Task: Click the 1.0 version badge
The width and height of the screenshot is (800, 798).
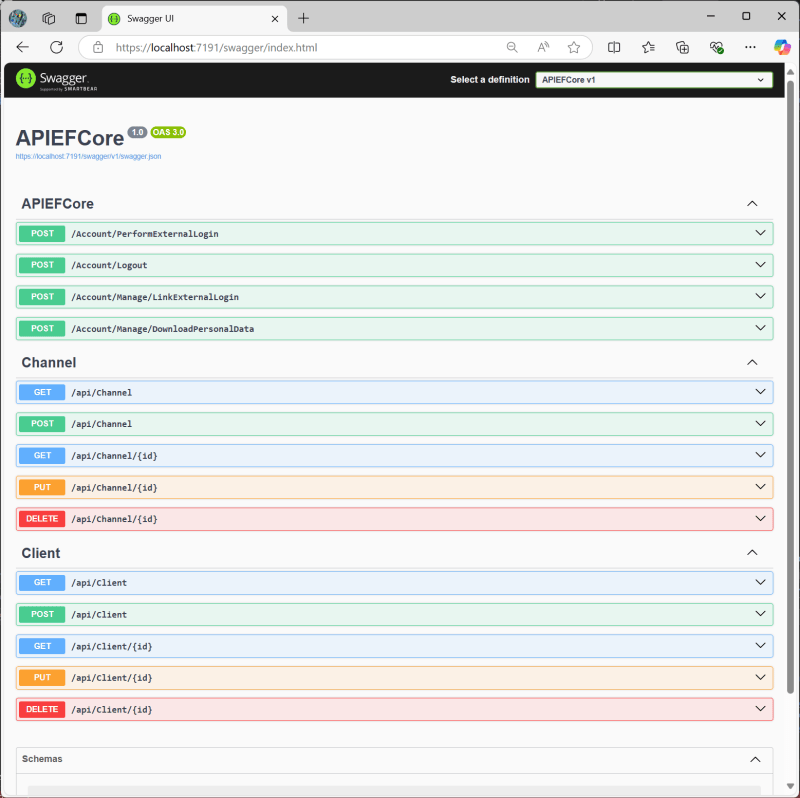Action: click(137, 132)
